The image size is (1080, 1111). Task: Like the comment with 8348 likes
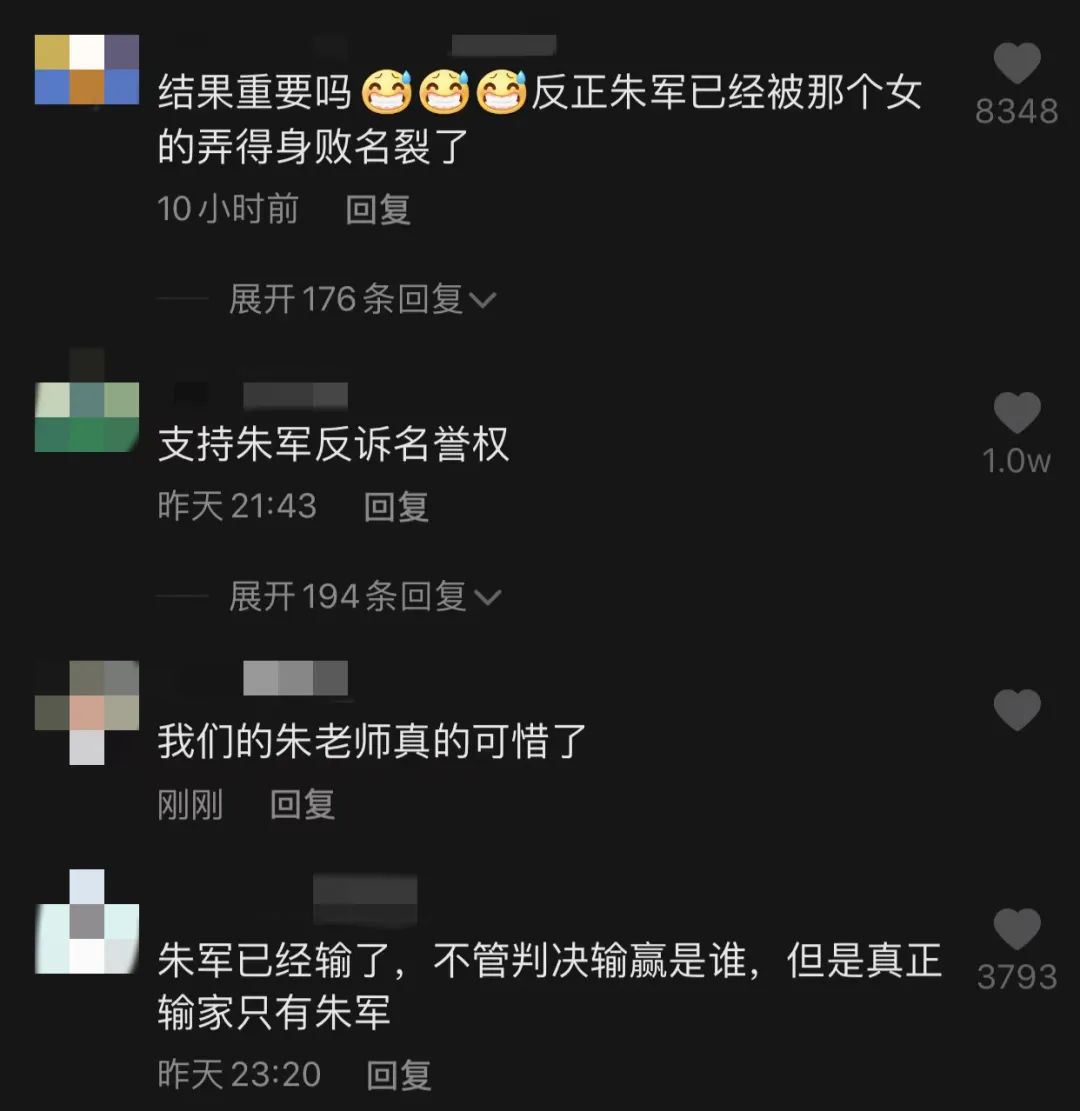pyautogui.click(x=1017, y=63)
